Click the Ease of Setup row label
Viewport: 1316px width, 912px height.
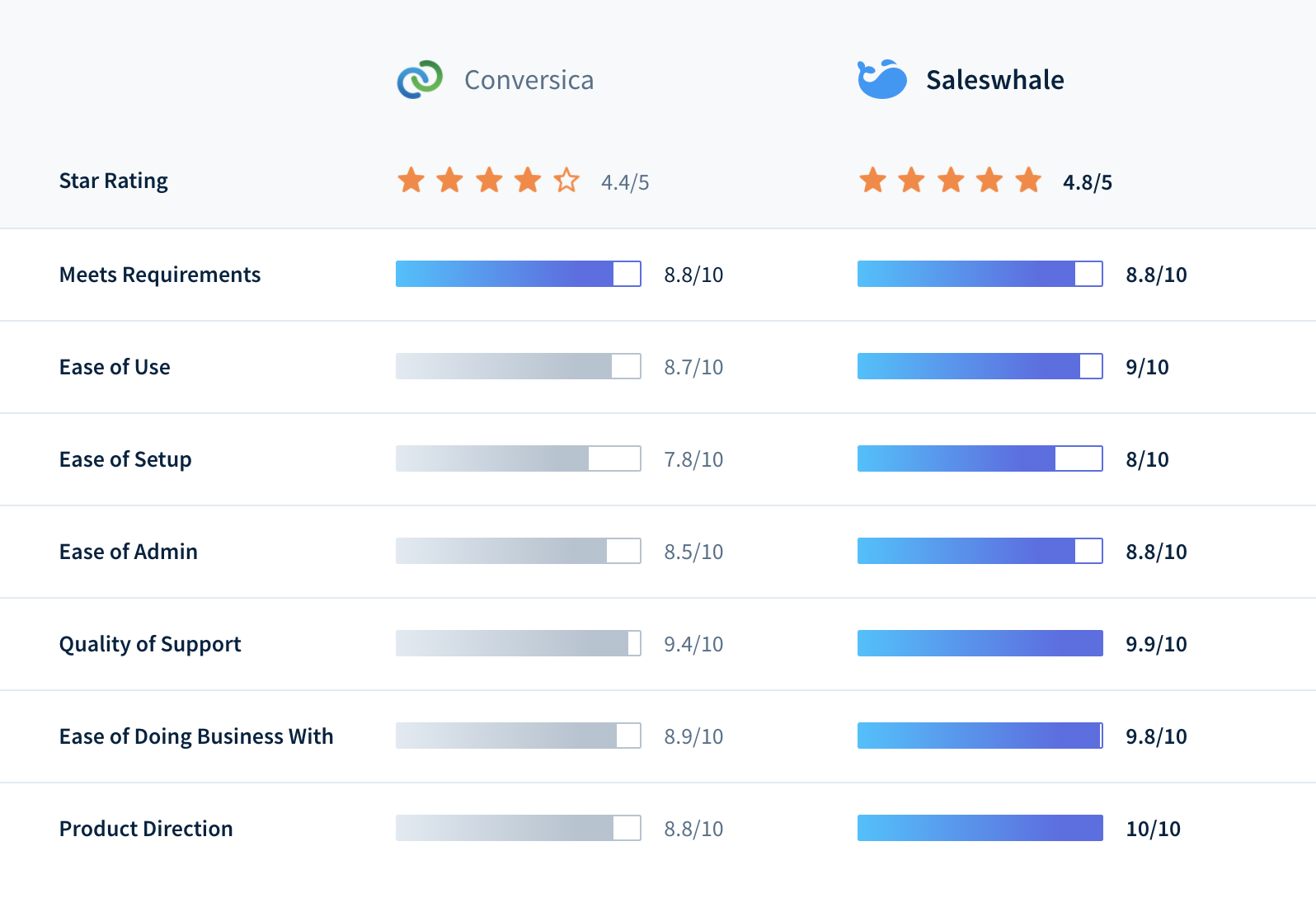[125, 459]
